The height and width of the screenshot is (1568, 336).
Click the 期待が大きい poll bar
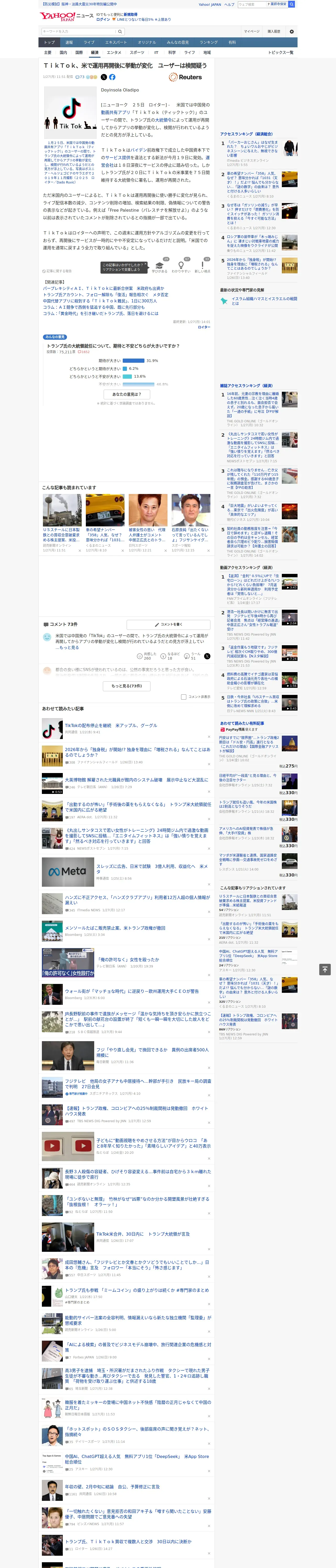coord(133,360)
